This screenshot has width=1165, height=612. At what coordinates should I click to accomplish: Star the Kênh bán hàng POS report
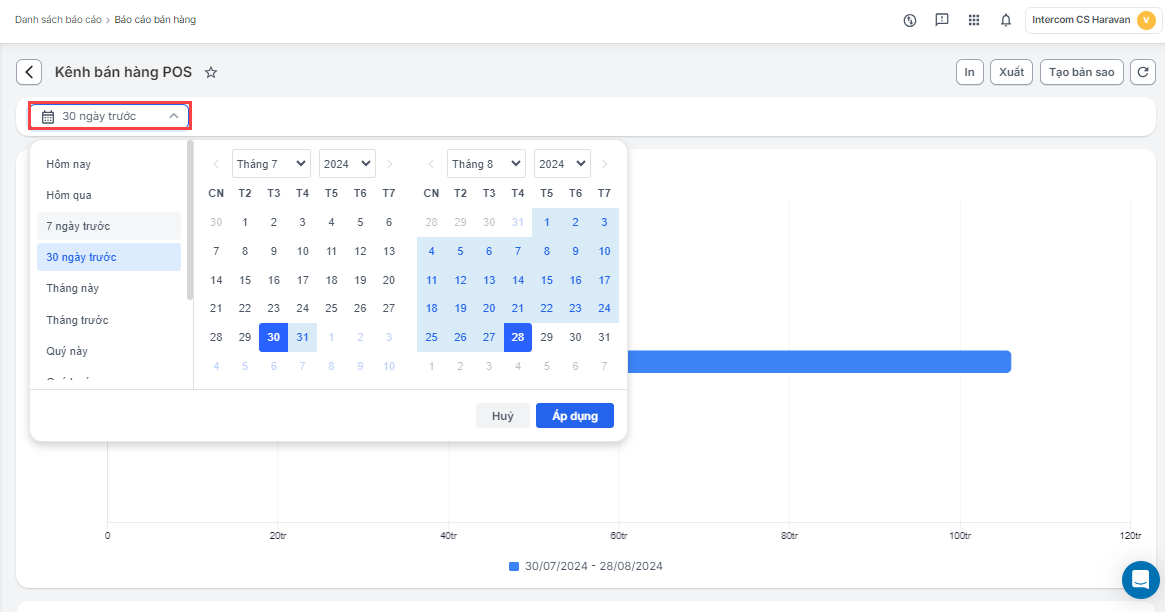pos(211,72)
